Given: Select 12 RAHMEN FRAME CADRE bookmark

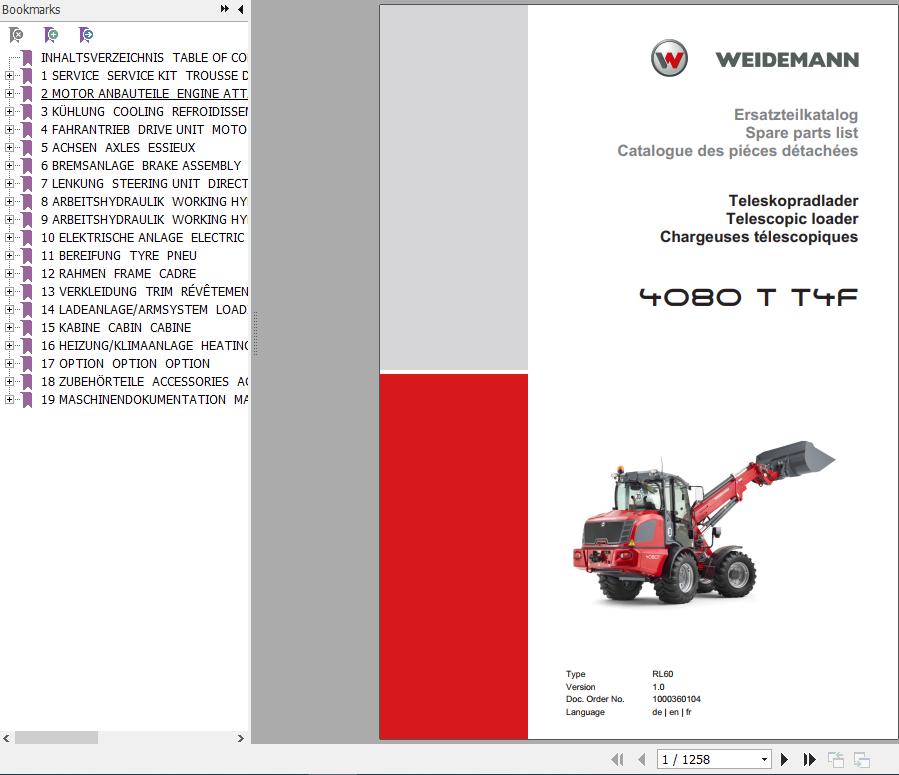Looking at the screenshot, I should (x=119, y=273).
